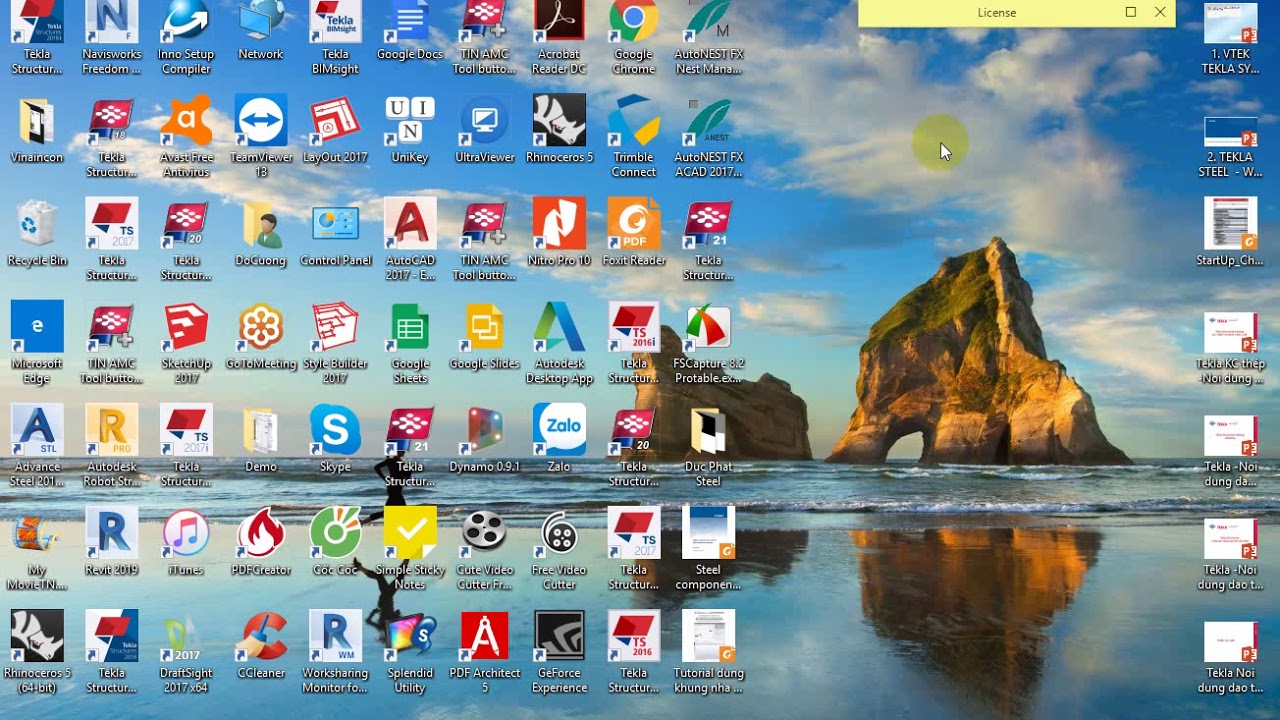Open the Zalo desktop shortcut
Screen dimensions: 1280x720
(x=559, y=439)
